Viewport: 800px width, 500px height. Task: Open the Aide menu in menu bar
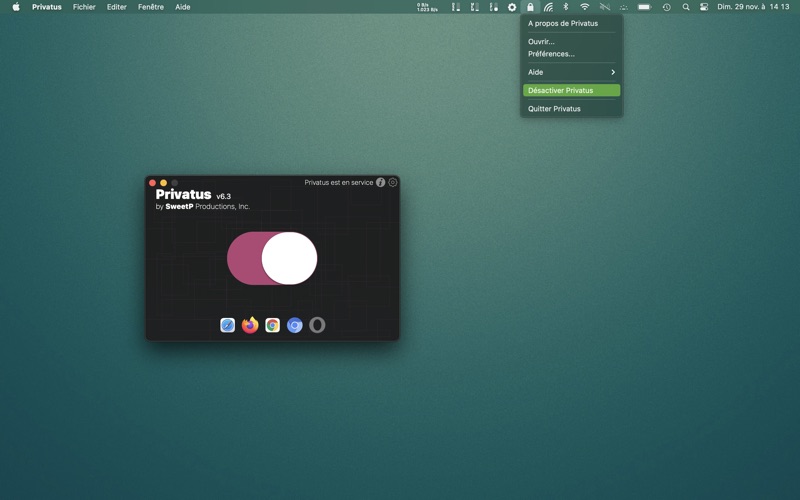click(x=183, y=7)
